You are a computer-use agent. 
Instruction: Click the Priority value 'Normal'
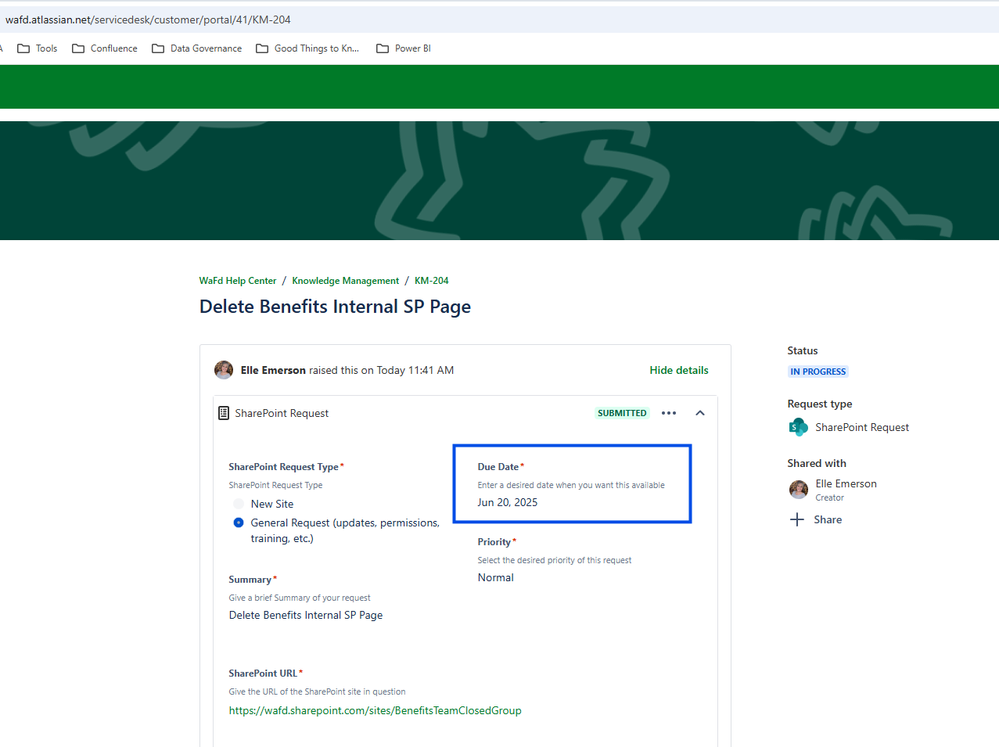click(x=496, y=577)
